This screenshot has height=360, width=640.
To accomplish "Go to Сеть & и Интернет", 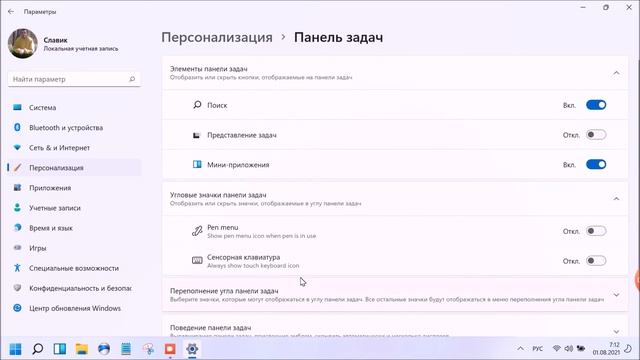I will click(74, 148).
